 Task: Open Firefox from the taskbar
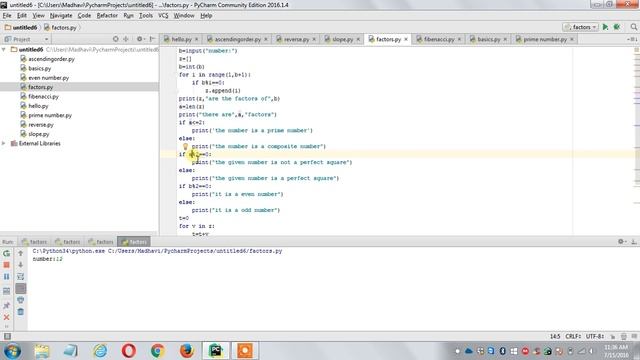[187, 351]
